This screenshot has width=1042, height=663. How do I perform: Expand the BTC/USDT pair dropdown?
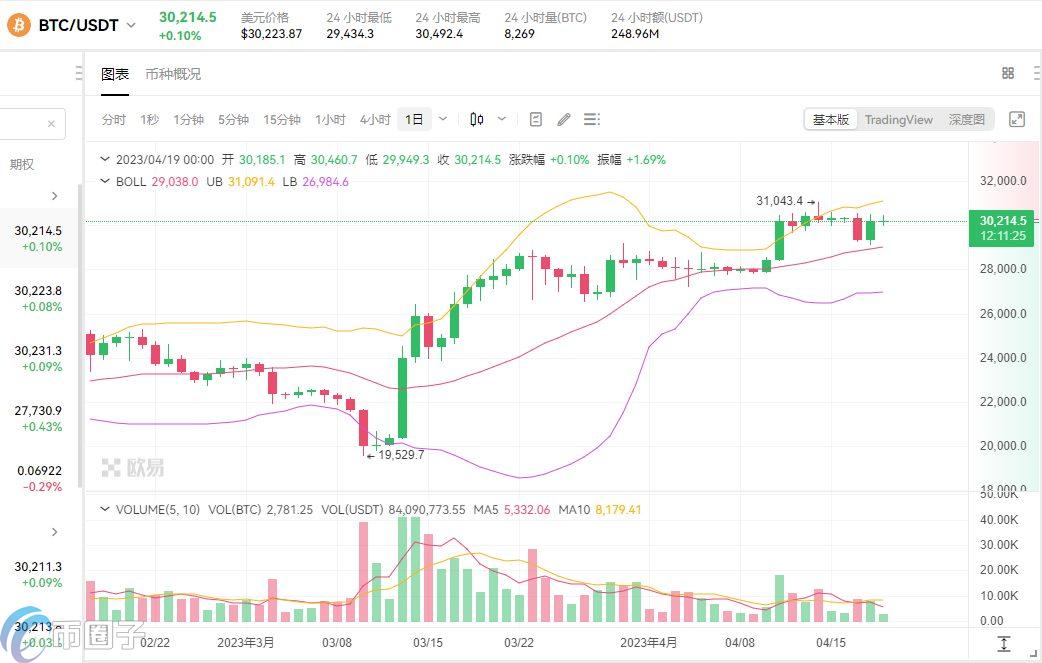131,25
